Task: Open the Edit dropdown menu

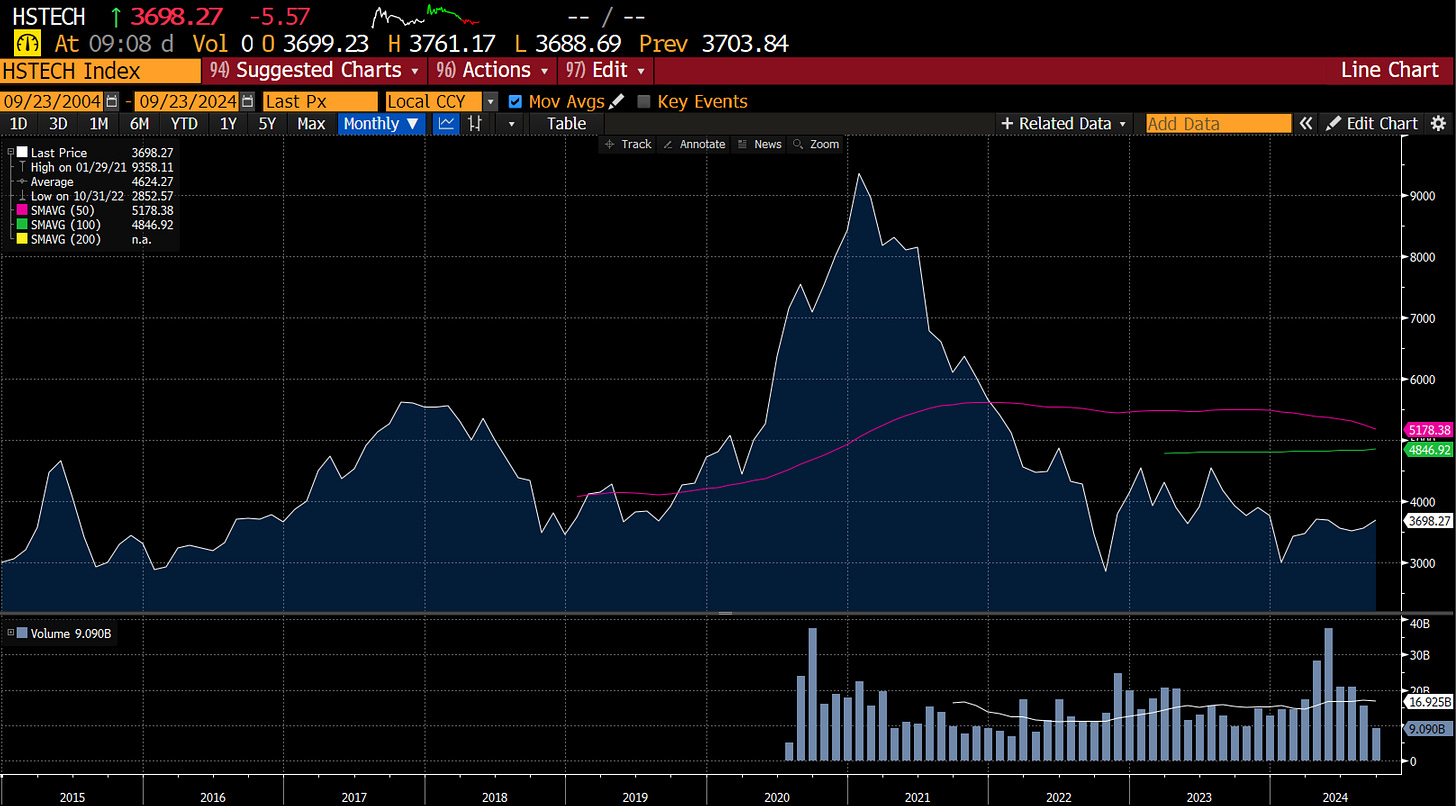Action: 607,70
